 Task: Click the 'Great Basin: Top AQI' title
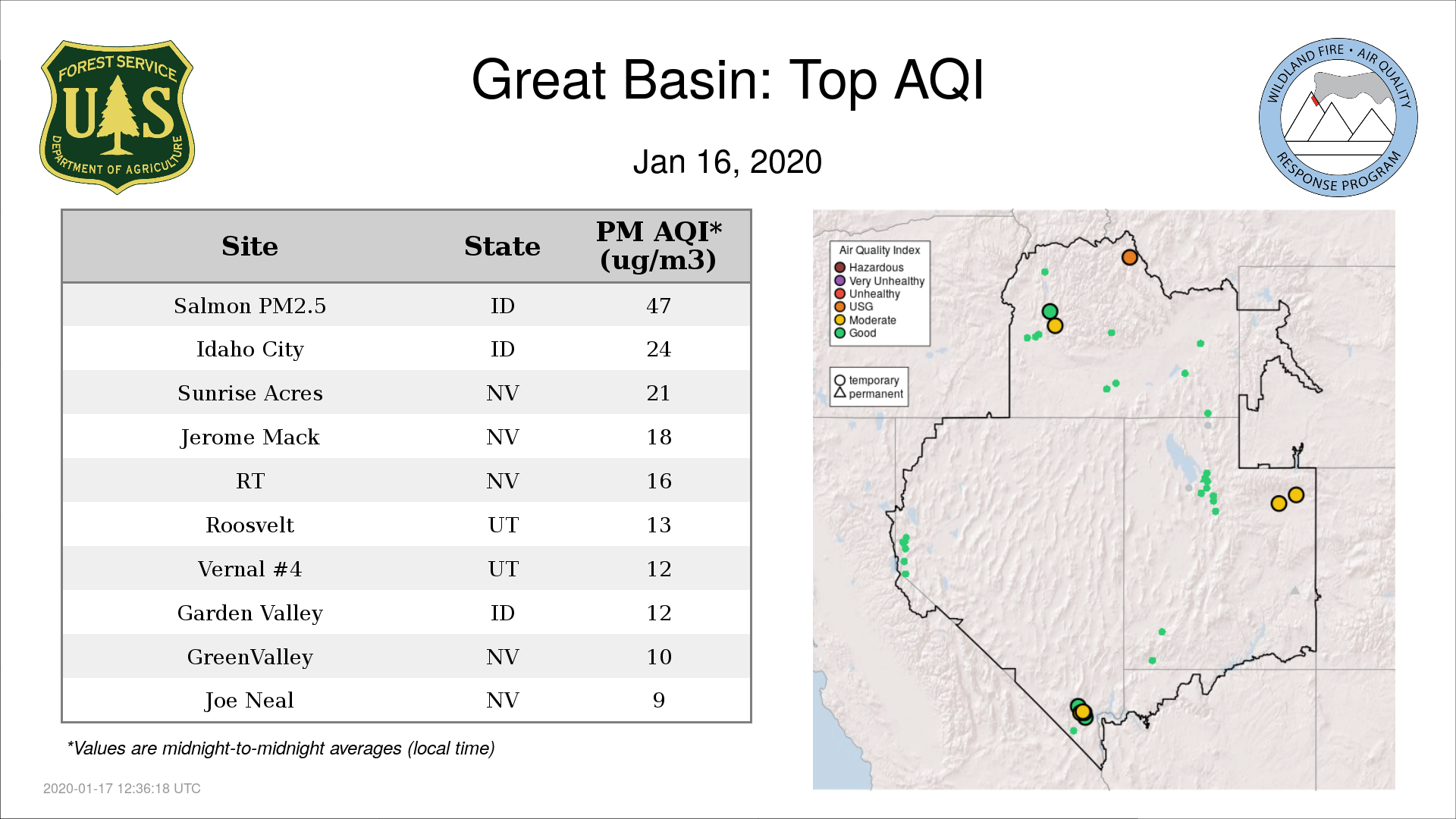727,80
